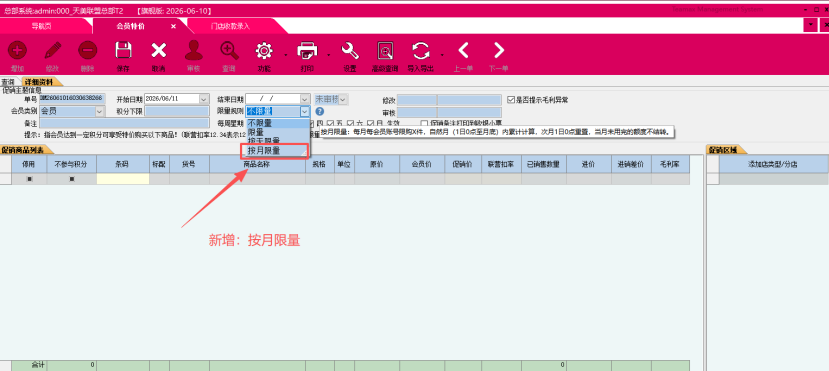Toggle the 停用 checkbox in the first row
The height and width of the screenshot is (371, 829).
pos(29,179)
